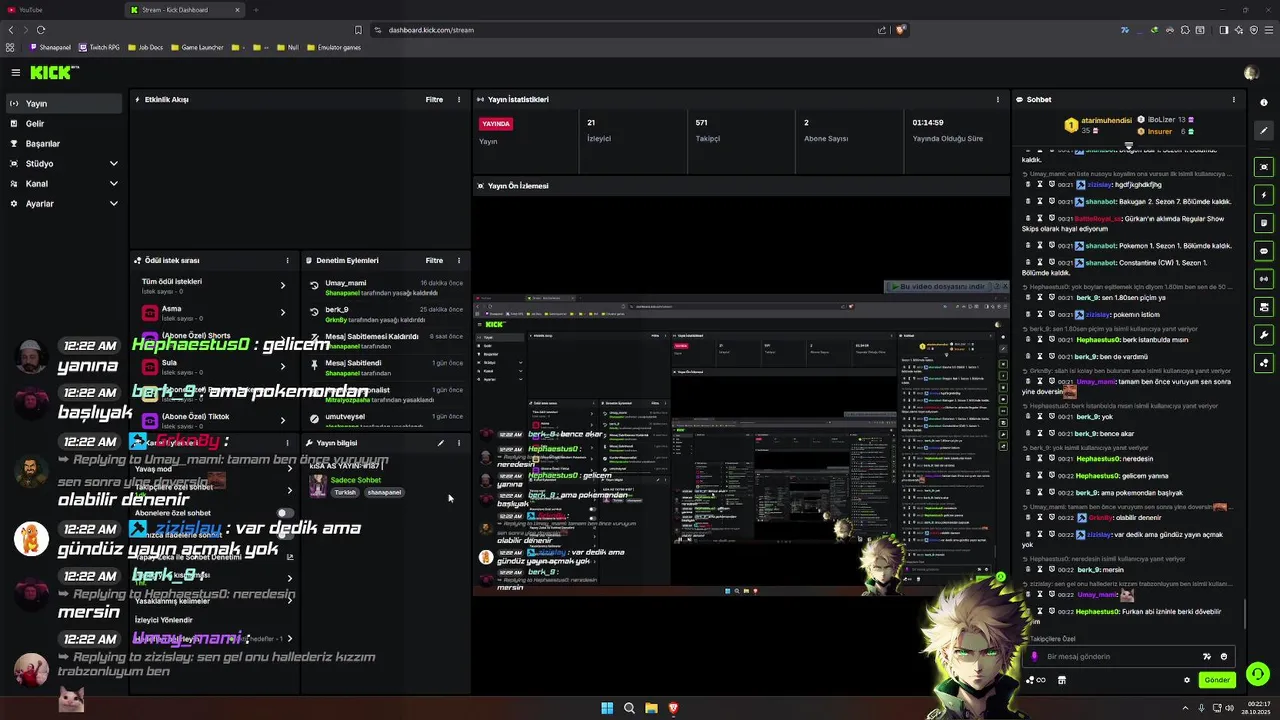
Task: Open the Yayın İstatistikleri panel options menu
Action: coord(997,100)
